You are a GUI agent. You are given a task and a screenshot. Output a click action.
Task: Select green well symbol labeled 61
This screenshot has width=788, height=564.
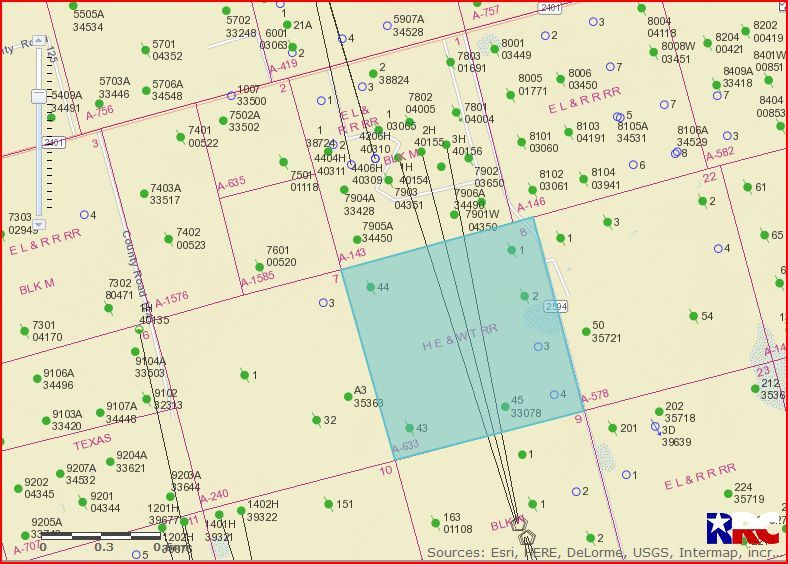tap(747, 187)
